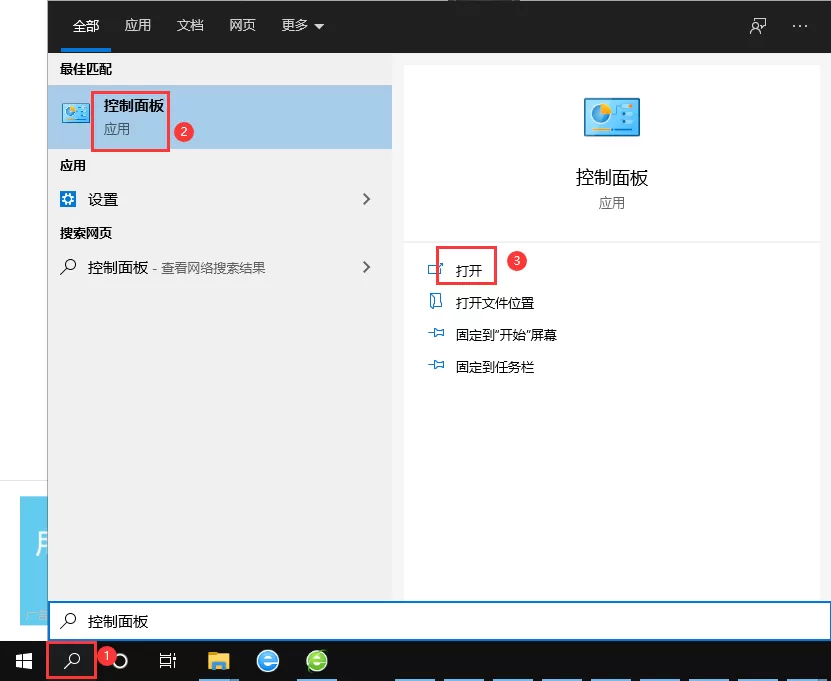Click the user account icon at top right
Image resolution: width=831 pixels, height=681 pixels.
point(757,26)
